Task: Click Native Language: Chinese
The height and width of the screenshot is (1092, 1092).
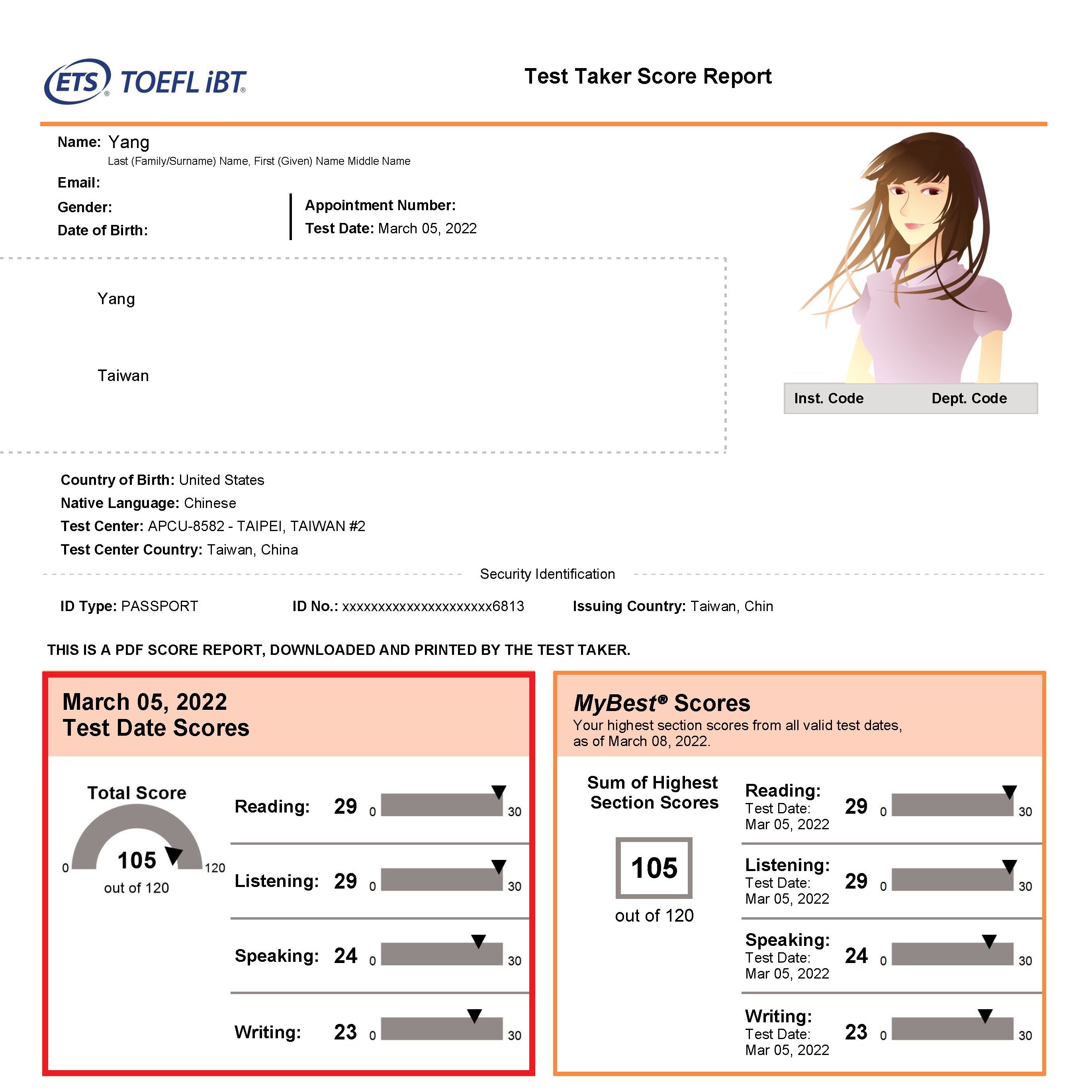Action: point(148,503)
